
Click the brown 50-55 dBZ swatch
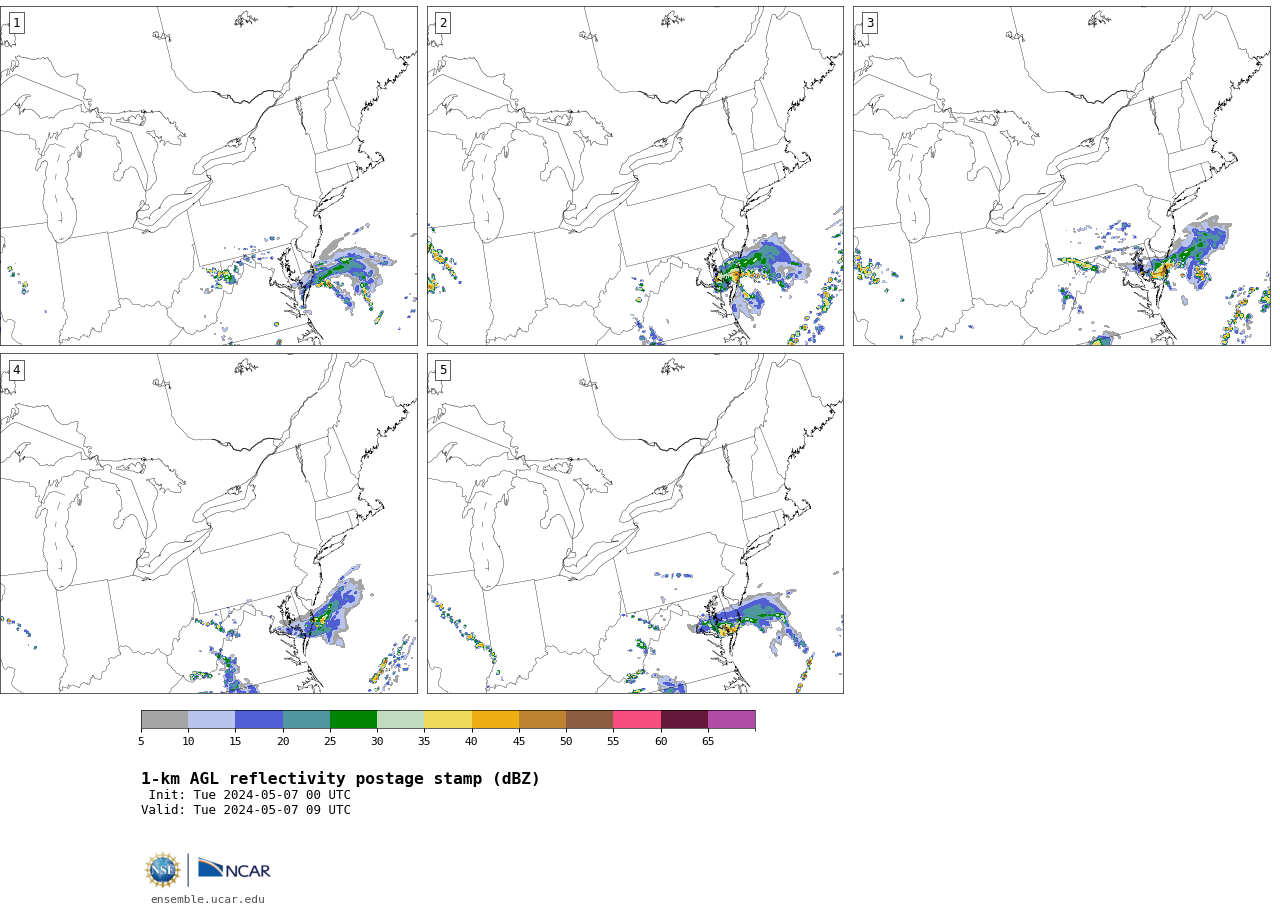[589, 720]
